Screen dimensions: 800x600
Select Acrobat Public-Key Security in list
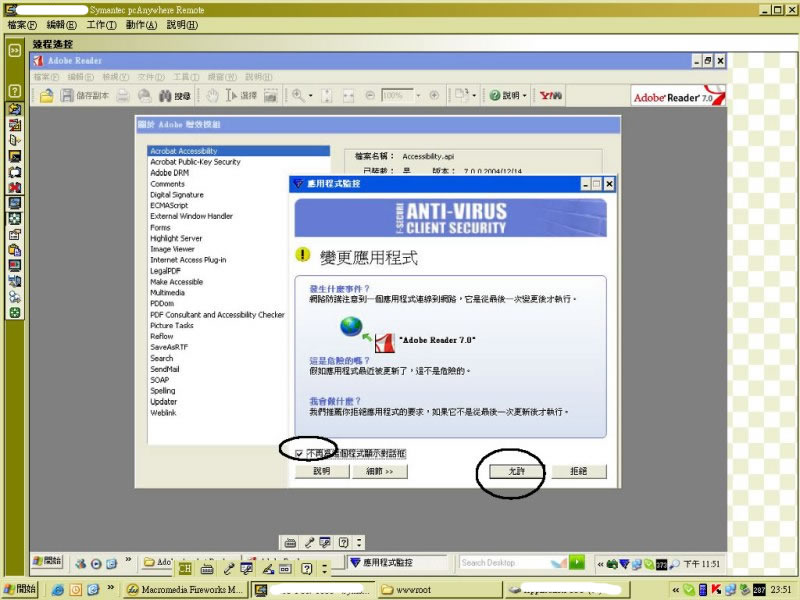(x=195, y=162)
